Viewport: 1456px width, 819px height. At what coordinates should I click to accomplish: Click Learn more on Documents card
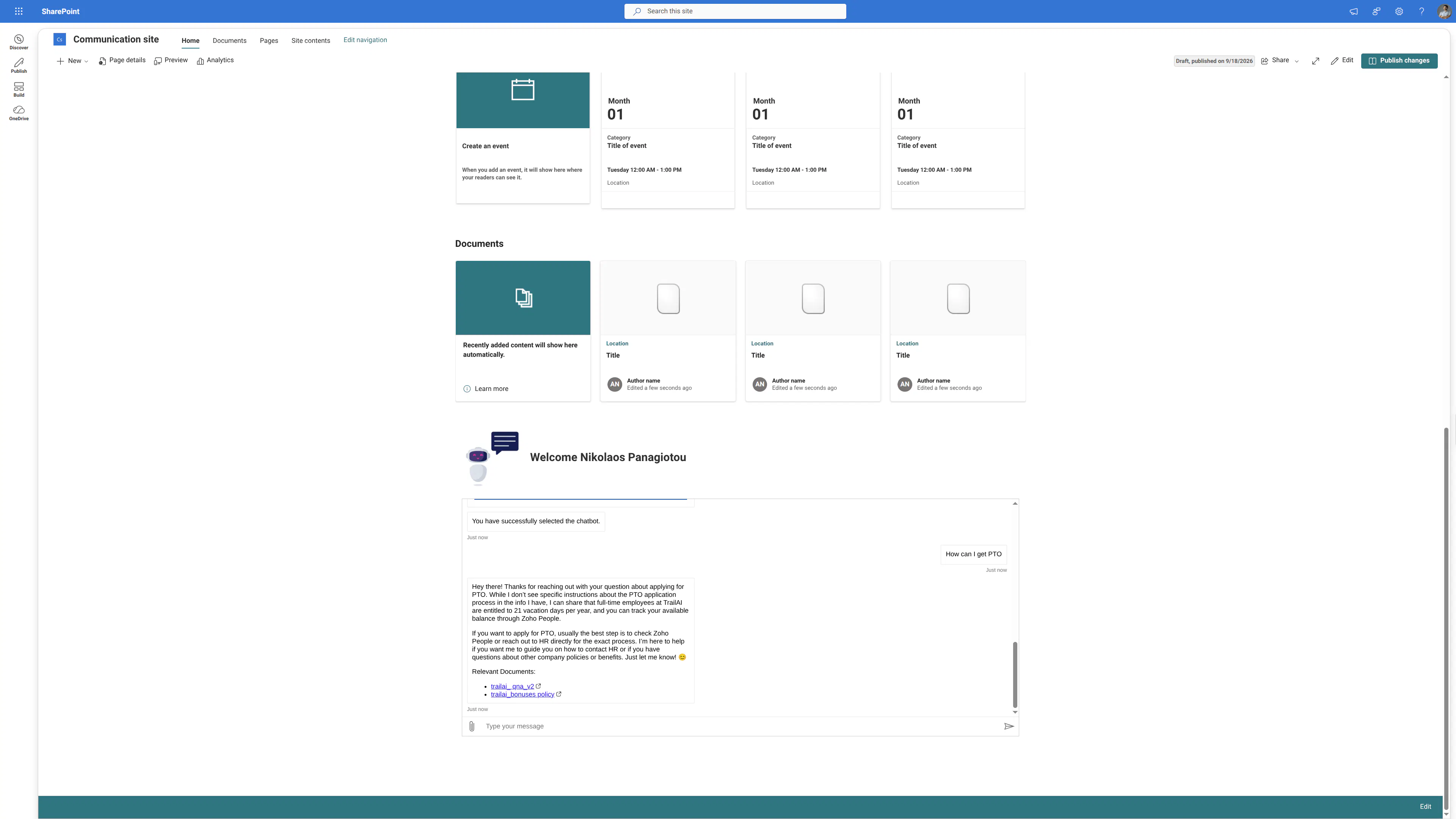485,389
